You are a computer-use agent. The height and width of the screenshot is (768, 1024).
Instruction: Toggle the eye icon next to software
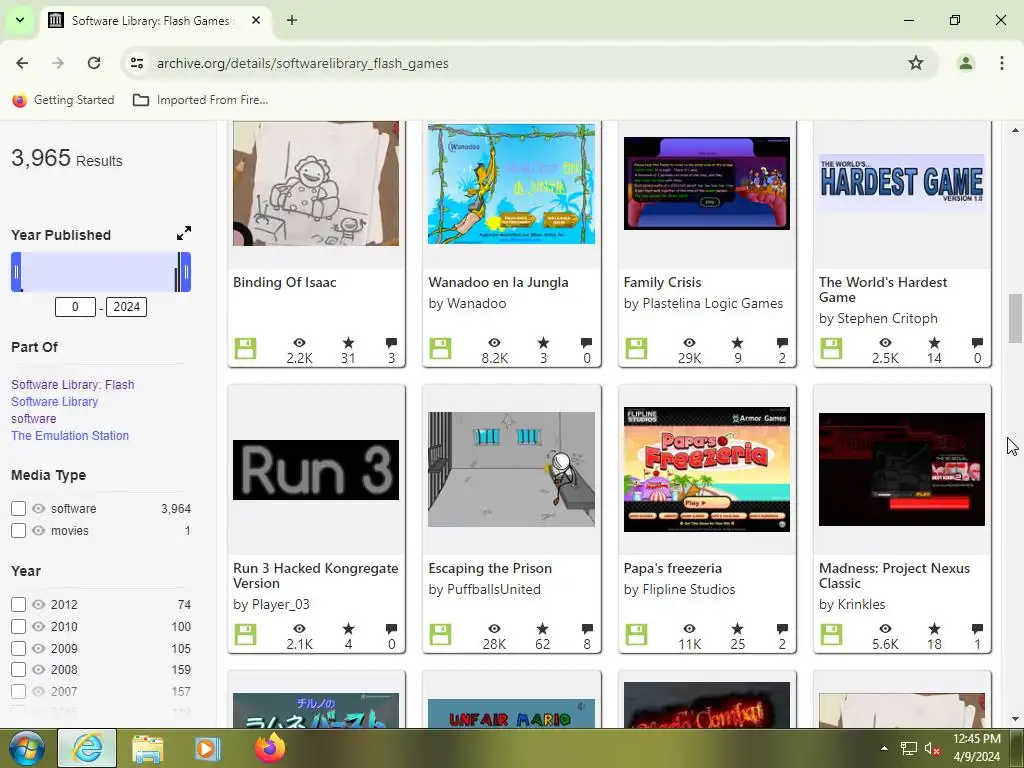[39, 509]
